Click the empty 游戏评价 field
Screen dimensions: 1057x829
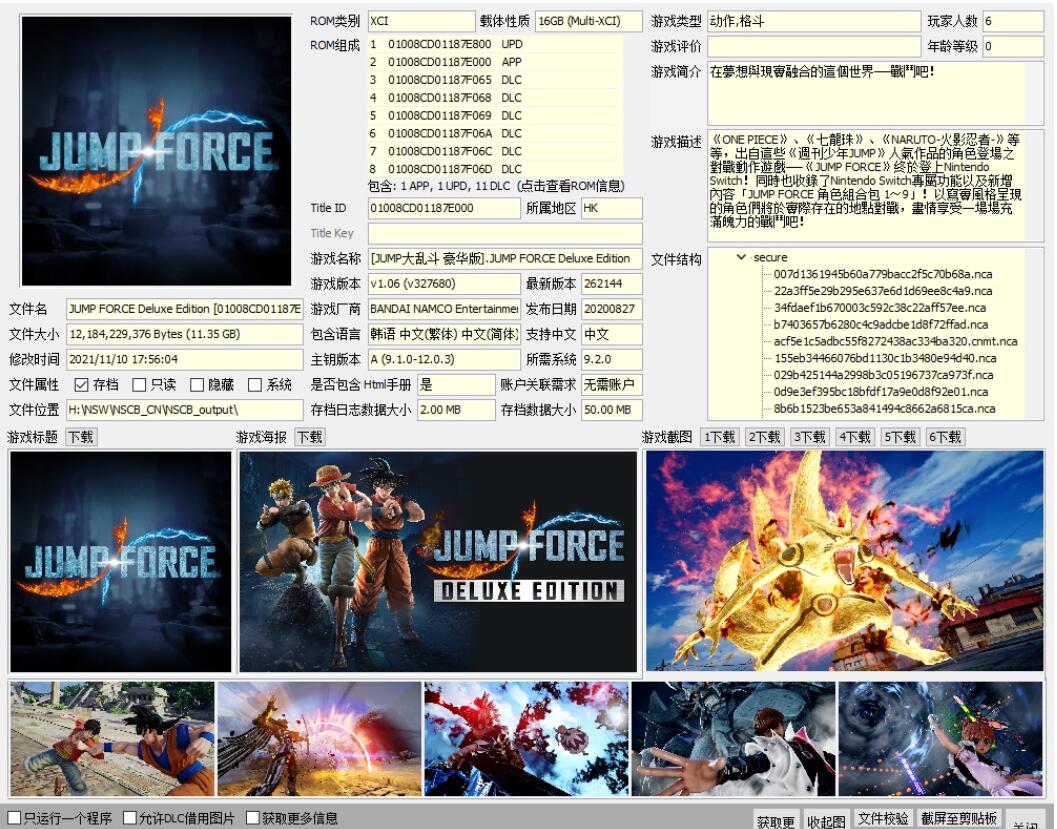pyautogui.click(x=814, y=47)
